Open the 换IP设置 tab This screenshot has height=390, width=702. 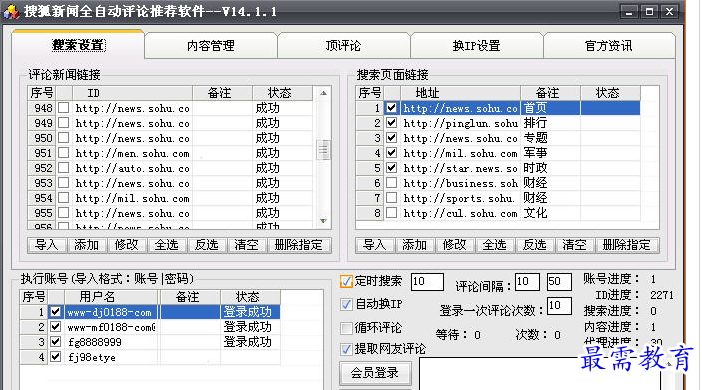476,46
